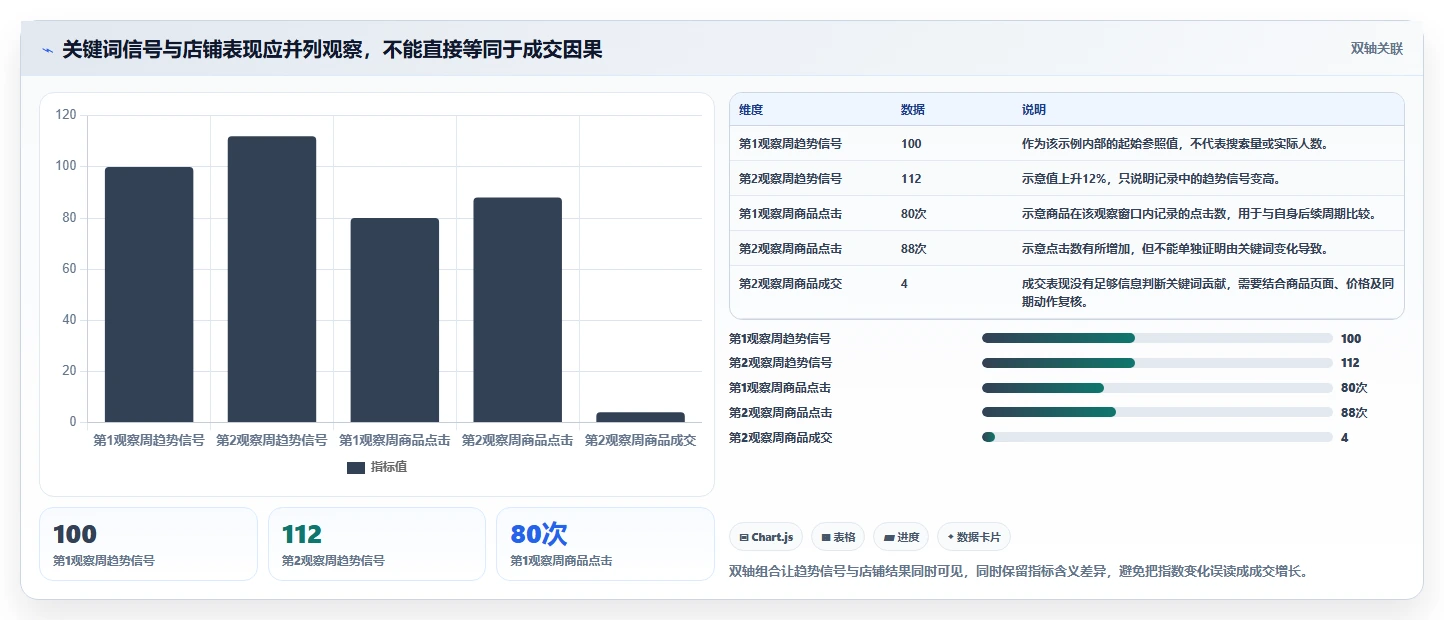Open the stat card showing green 112
The height and width of the screenshot is (620, 1444).
[377, 544]
